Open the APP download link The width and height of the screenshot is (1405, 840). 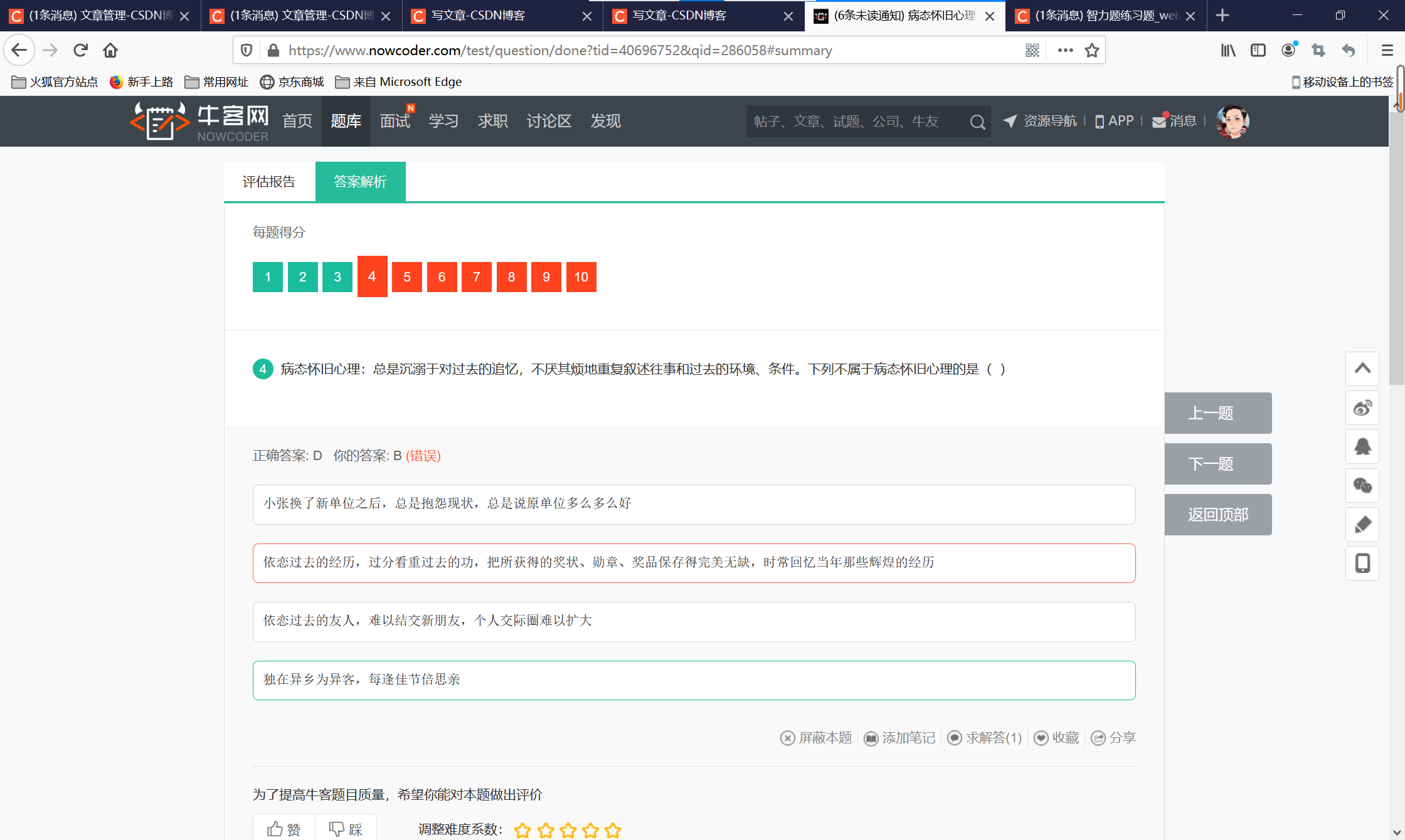pyautogui.click(x=1114, y=121)
